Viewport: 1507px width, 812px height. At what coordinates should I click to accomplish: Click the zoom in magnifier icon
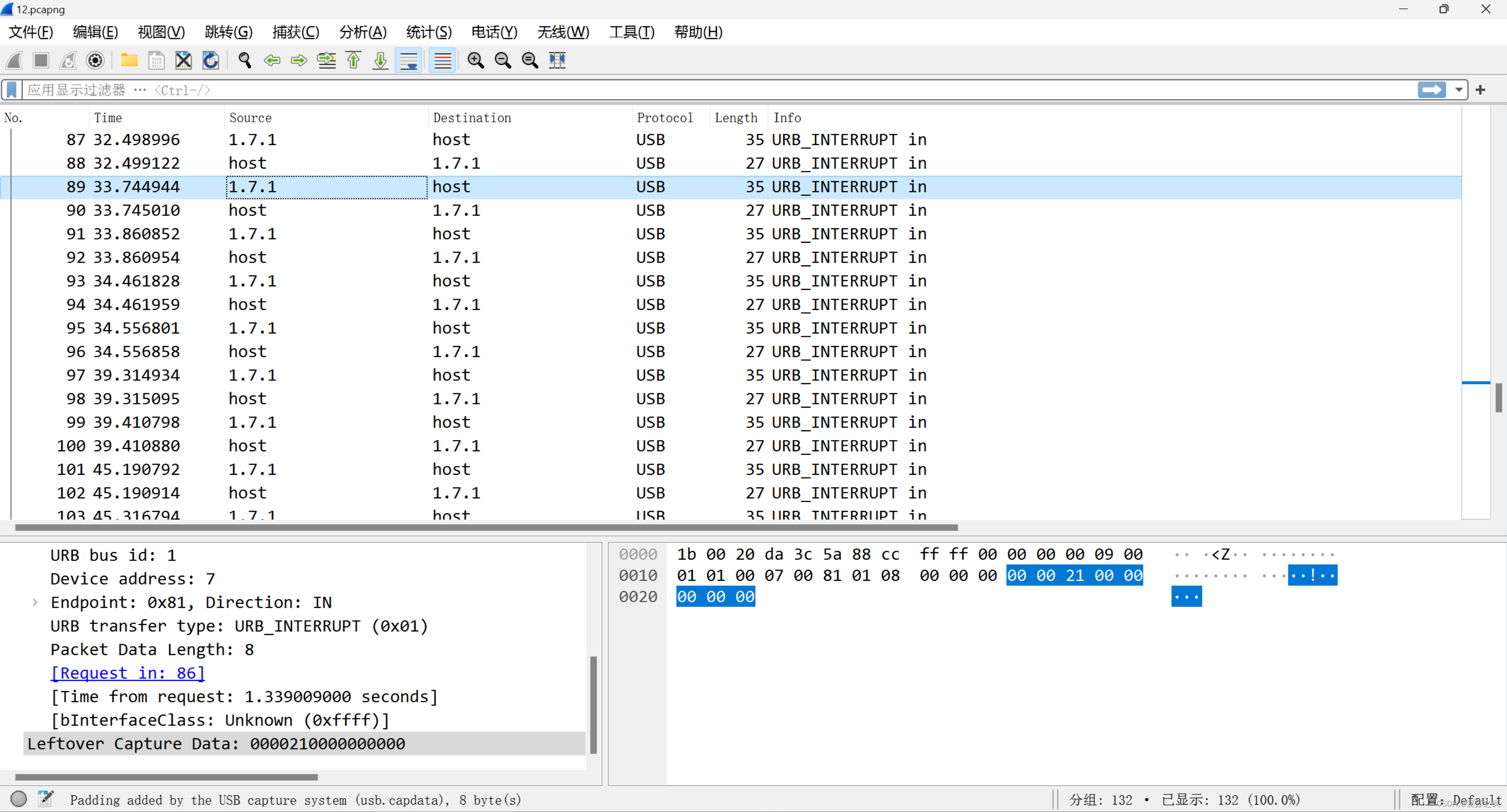point(475,60)
